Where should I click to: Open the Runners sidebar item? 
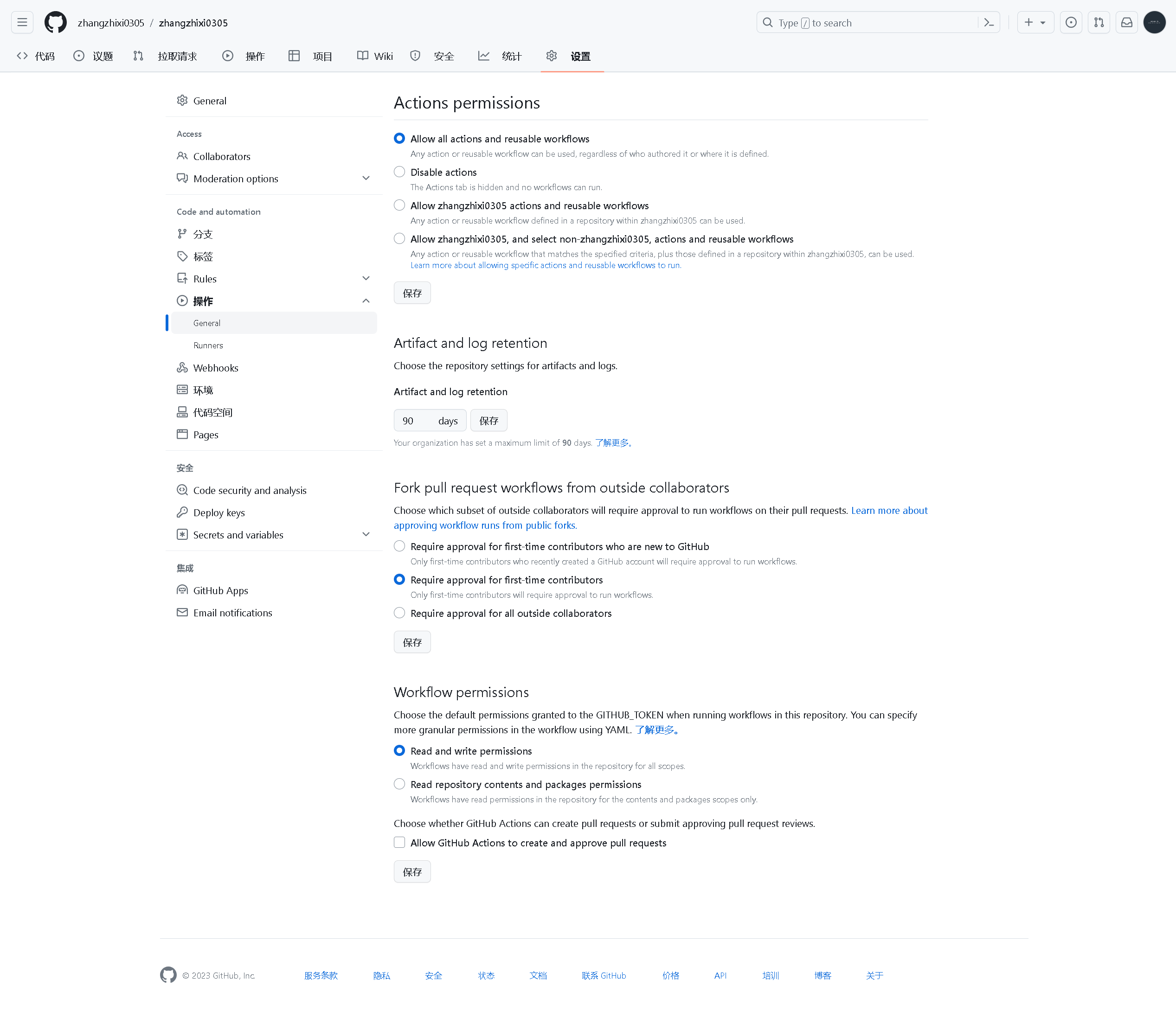click(x=208, y=346)
